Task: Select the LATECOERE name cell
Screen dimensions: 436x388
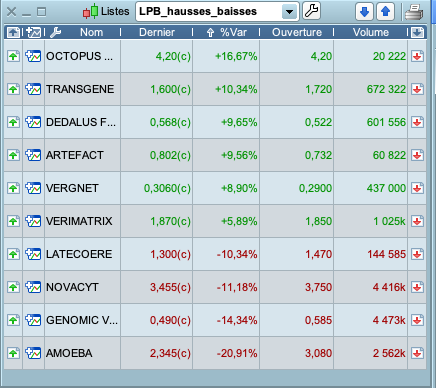Action: pos(82,254)
